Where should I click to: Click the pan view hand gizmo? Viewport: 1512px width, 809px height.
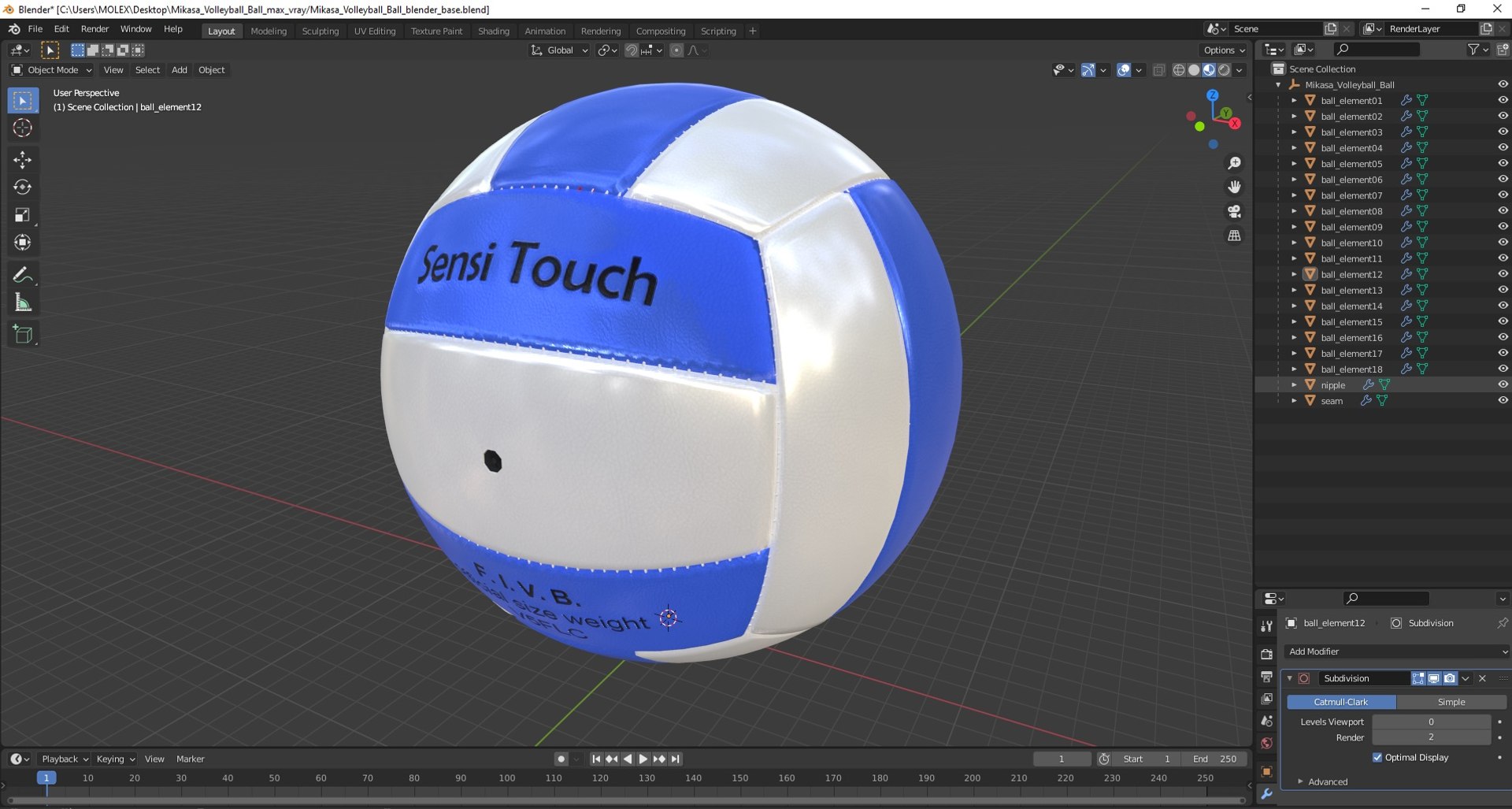click(1234, 187)
